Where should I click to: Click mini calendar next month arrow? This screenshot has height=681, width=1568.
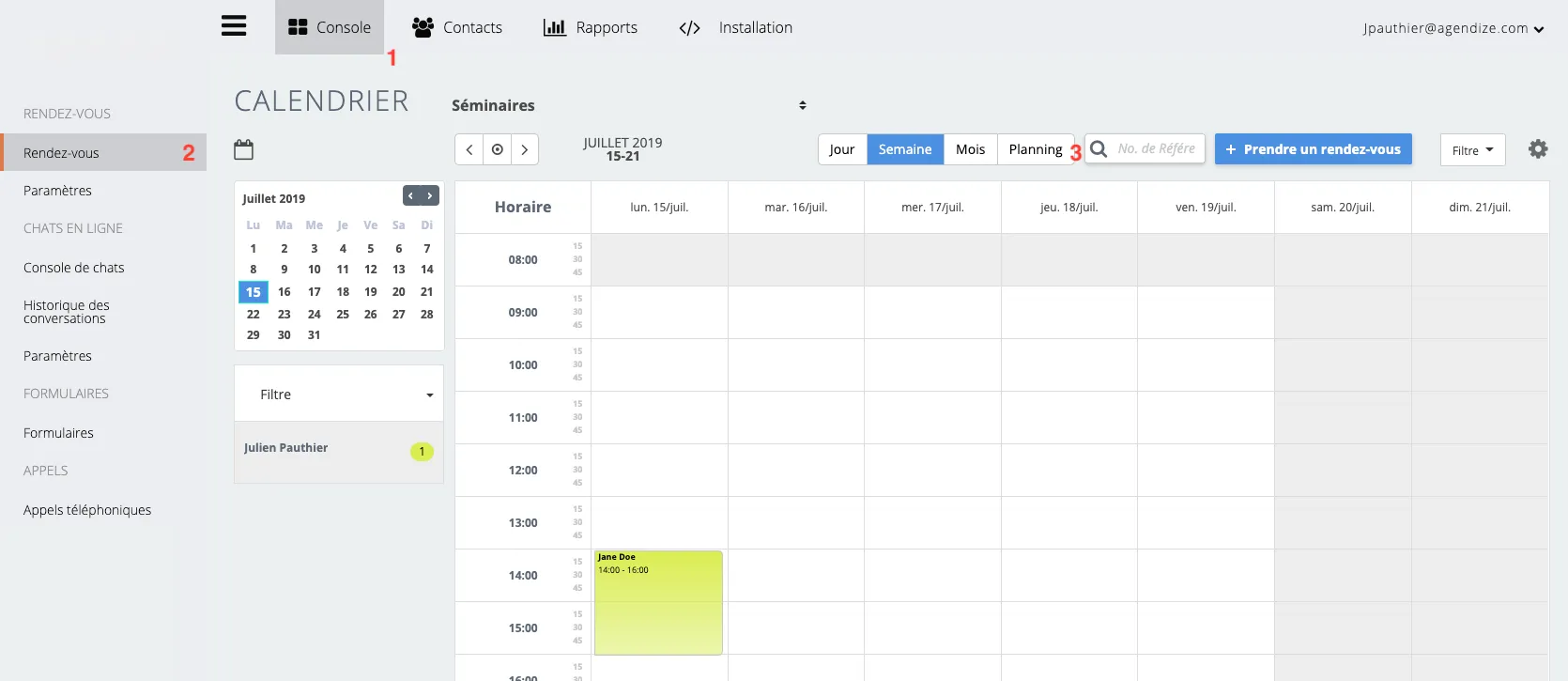click(430, 195)
